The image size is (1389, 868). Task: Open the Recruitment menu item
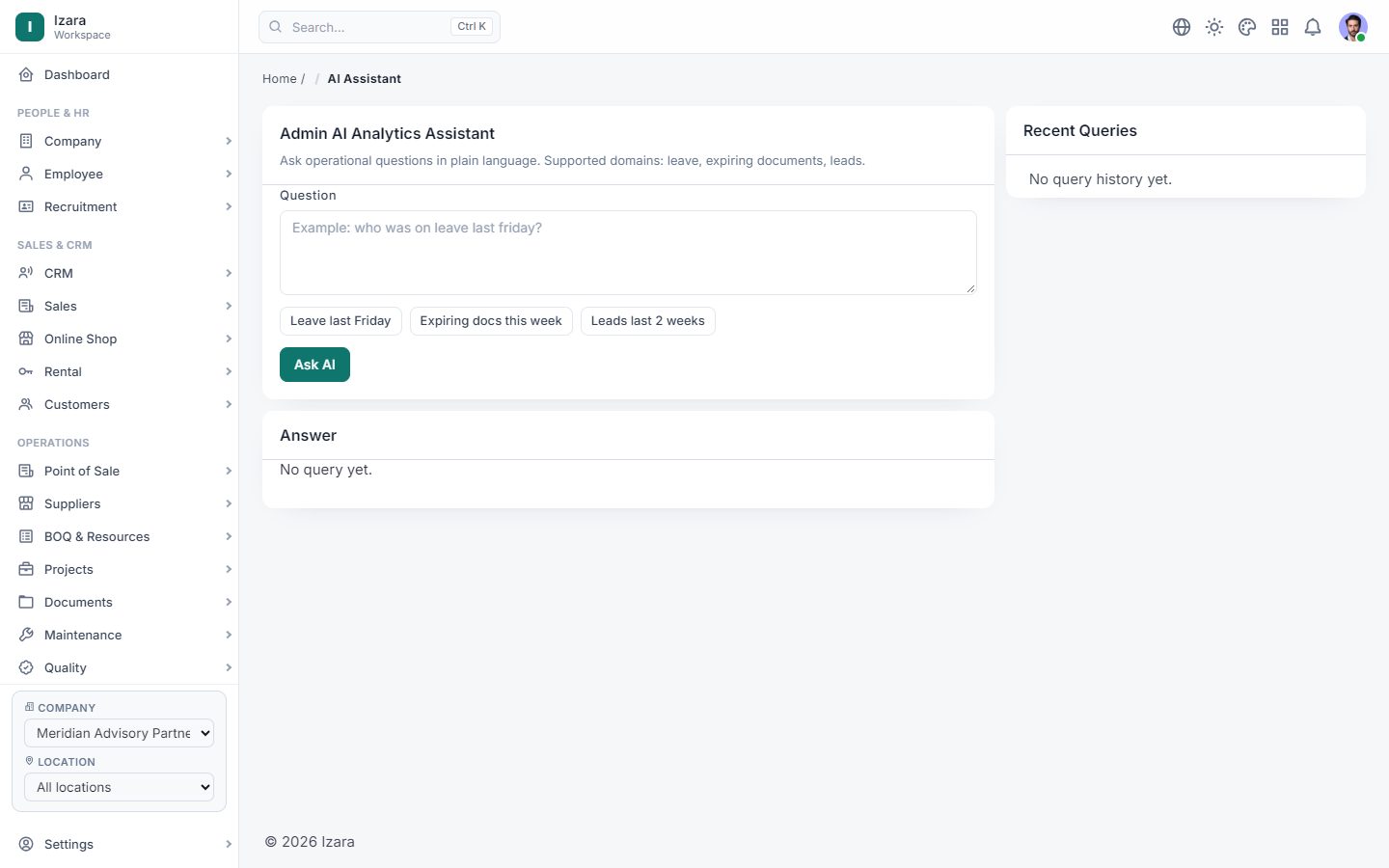coord(120,206)
